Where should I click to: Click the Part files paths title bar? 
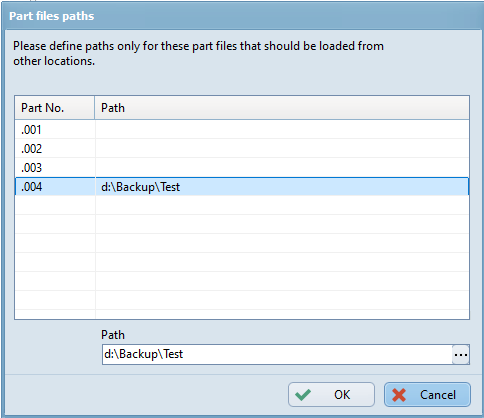click(x=242, y=16)
